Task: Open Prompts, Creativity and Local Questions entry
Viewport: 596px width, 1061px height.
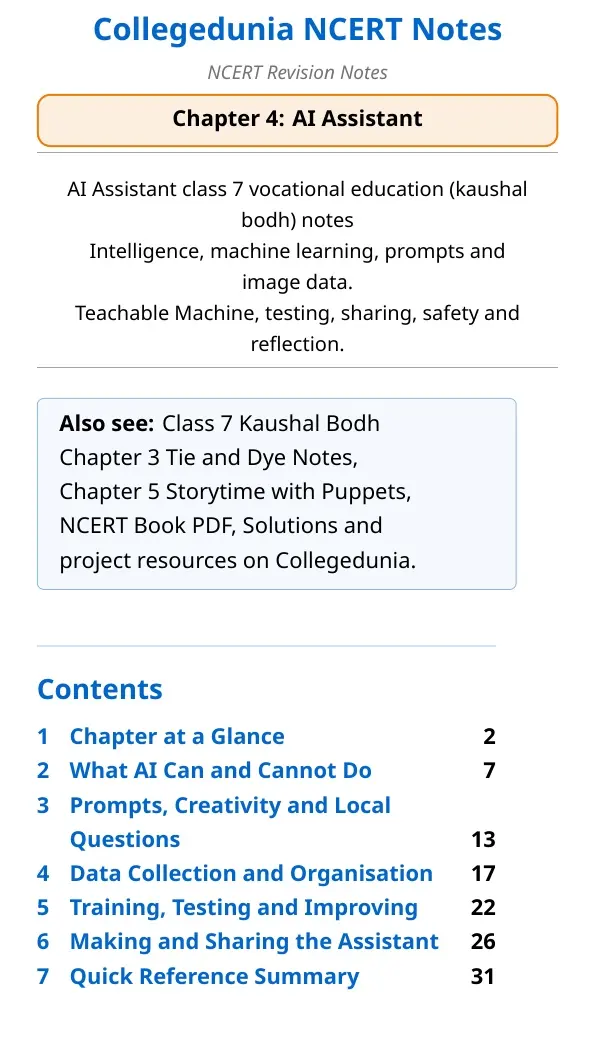Action: point(230,822)
